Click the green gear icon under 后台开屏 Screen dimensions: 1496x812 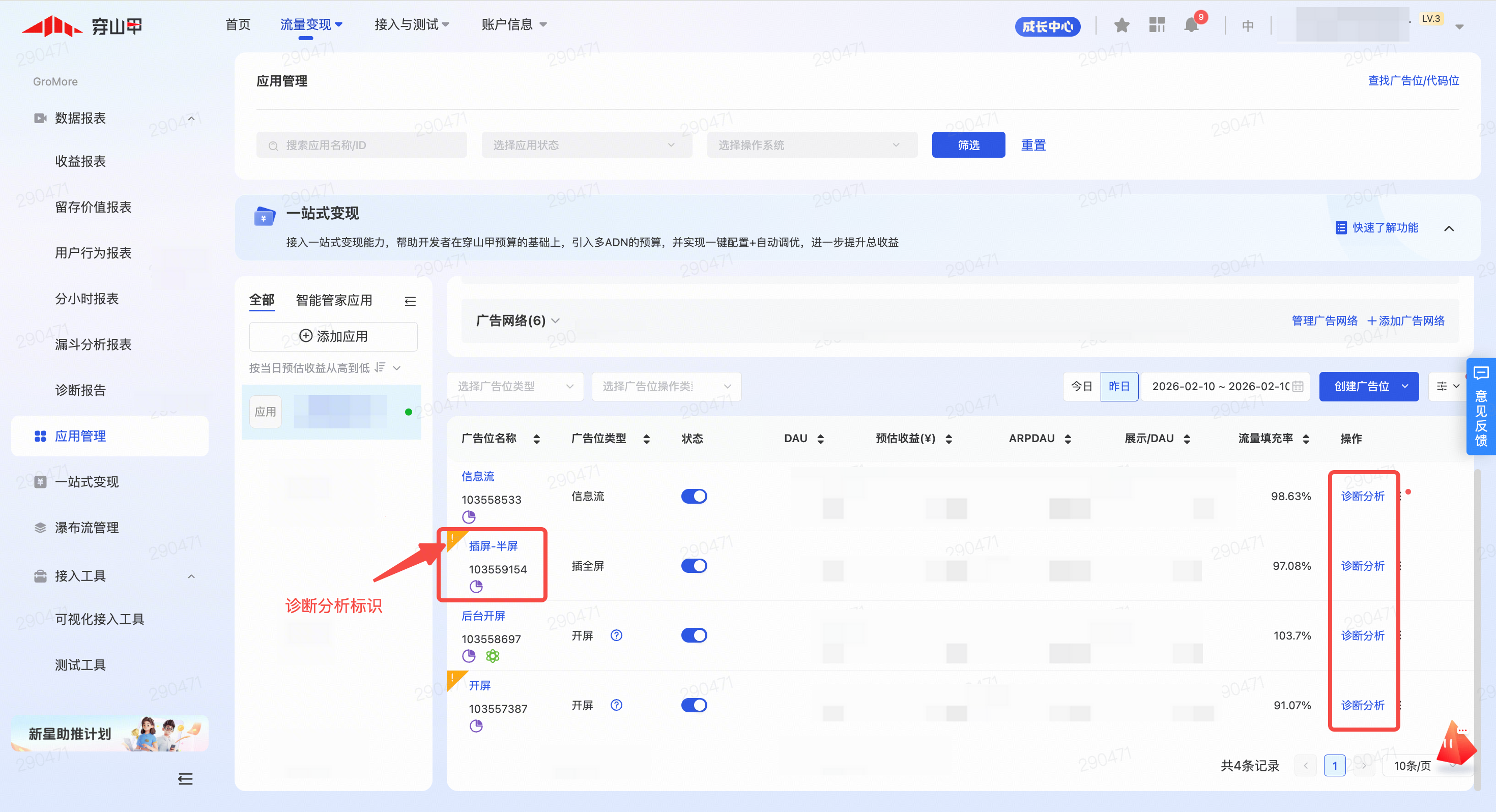tap(493, 656)
